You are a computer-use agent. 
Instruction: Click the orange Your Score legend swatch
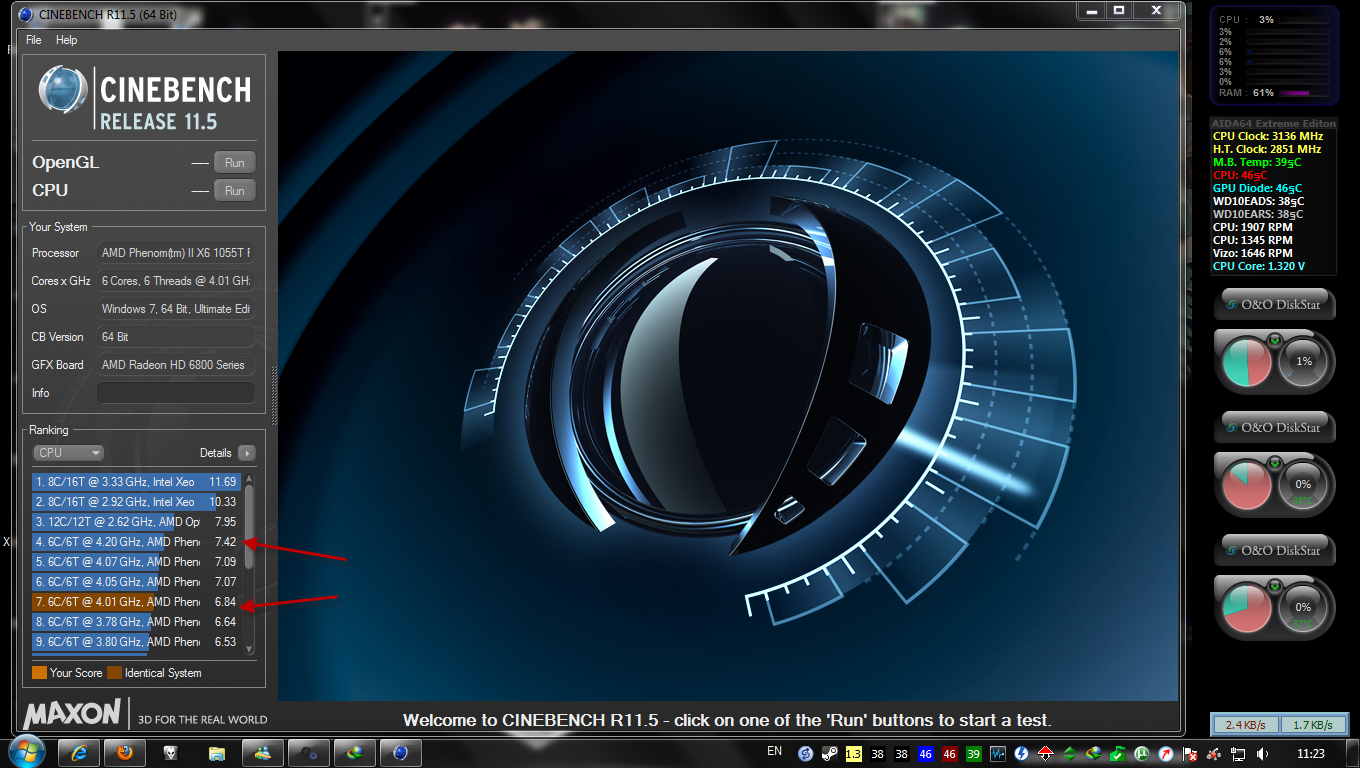[39, 673]
